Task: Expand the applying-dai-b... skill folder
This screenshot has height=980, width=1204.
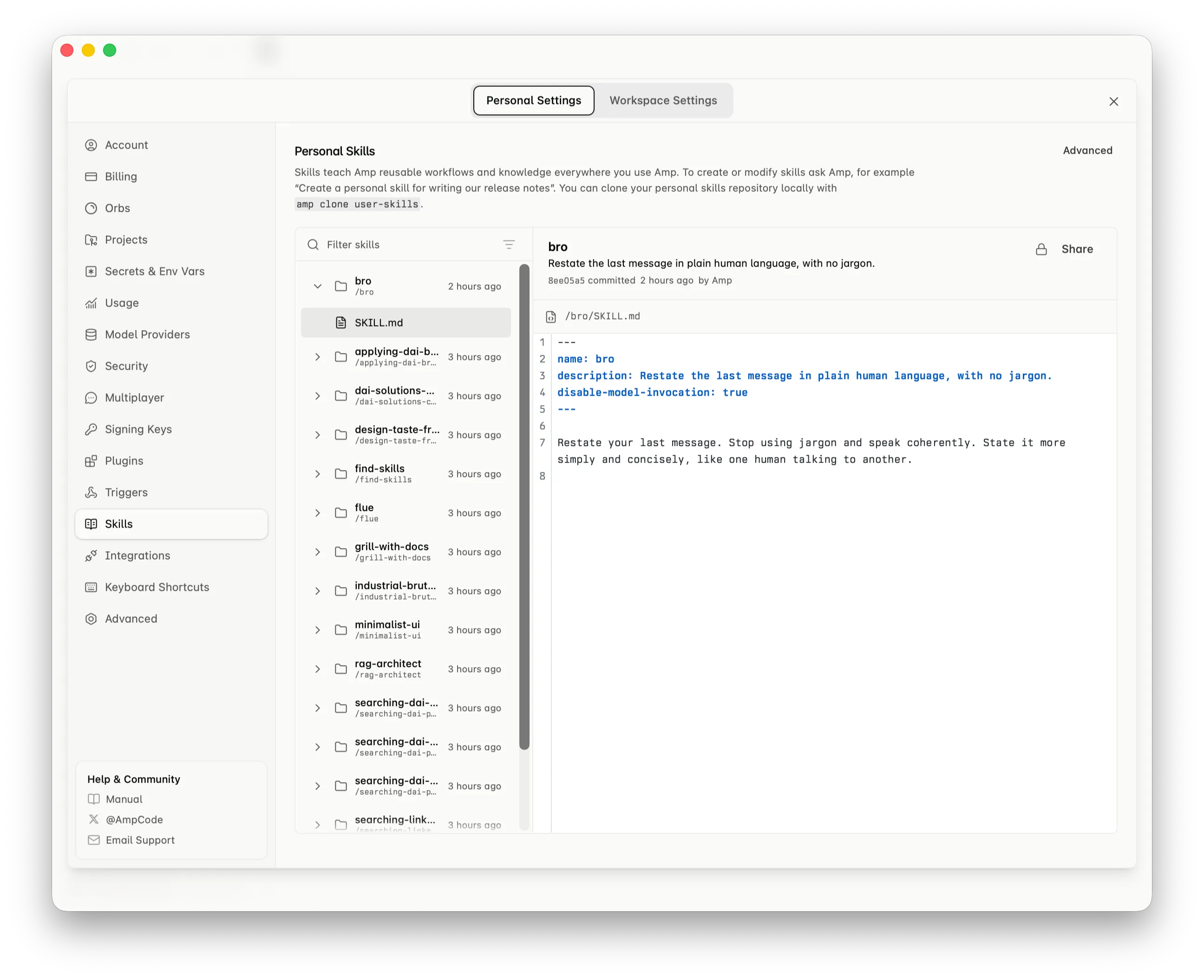Action: click(x=318, y=357)
